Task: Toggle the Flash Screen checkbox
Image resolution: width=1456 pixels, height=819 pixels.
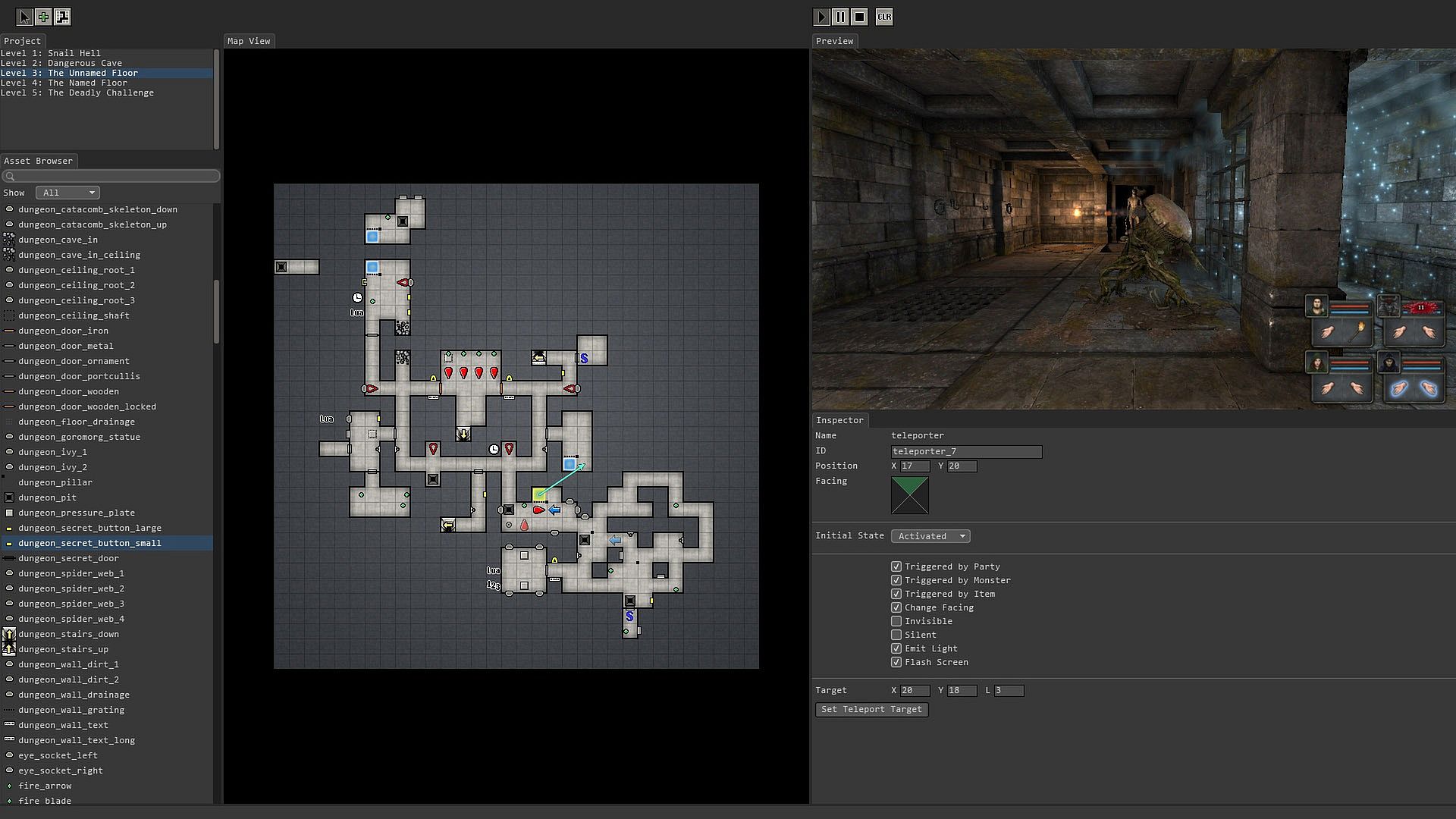Action: click(x=896, y=662)
